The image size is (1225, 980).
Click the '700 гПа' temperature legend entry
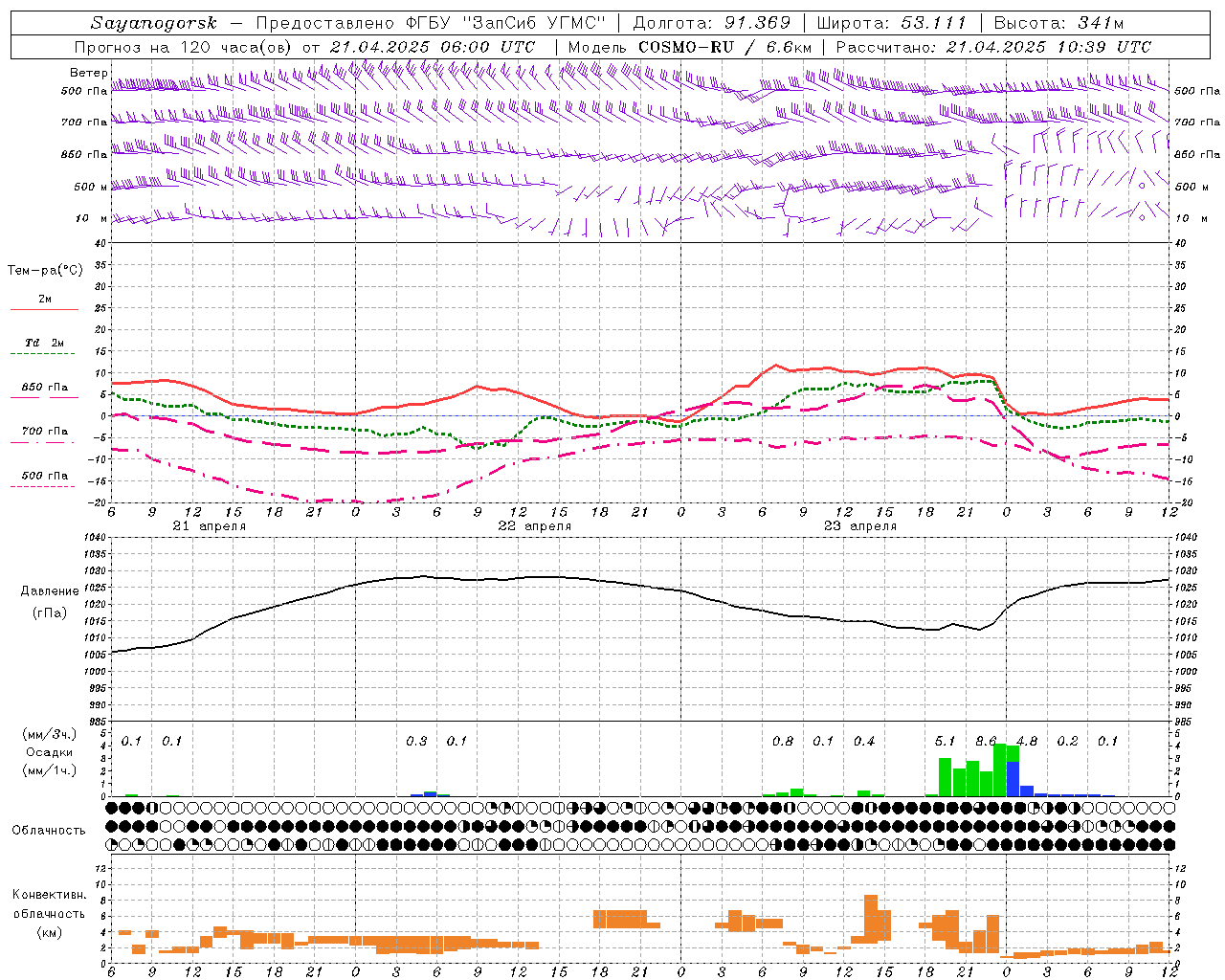tap(45, 431)
